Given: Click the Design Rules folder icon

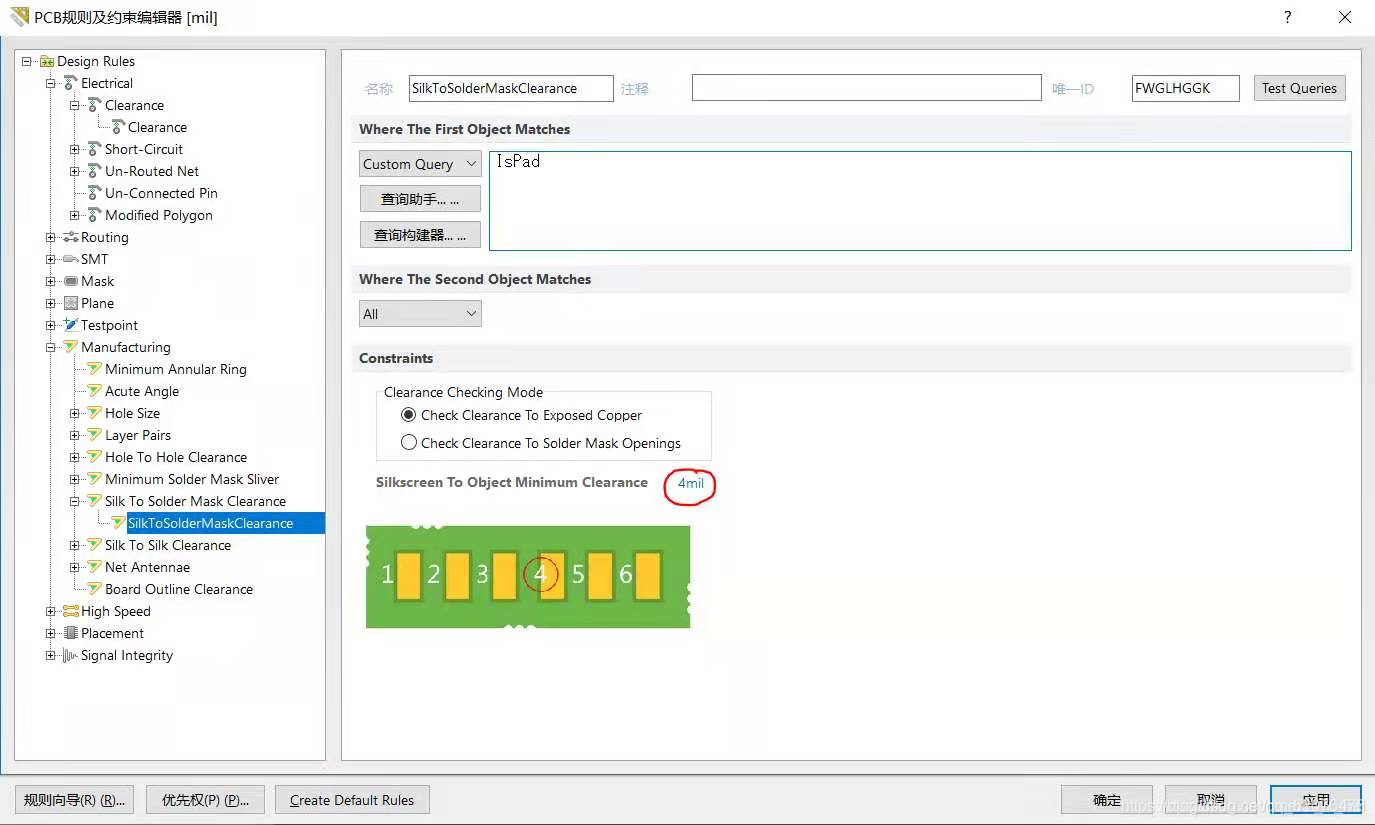Looking at the screenshot, I should click(46, 61).
